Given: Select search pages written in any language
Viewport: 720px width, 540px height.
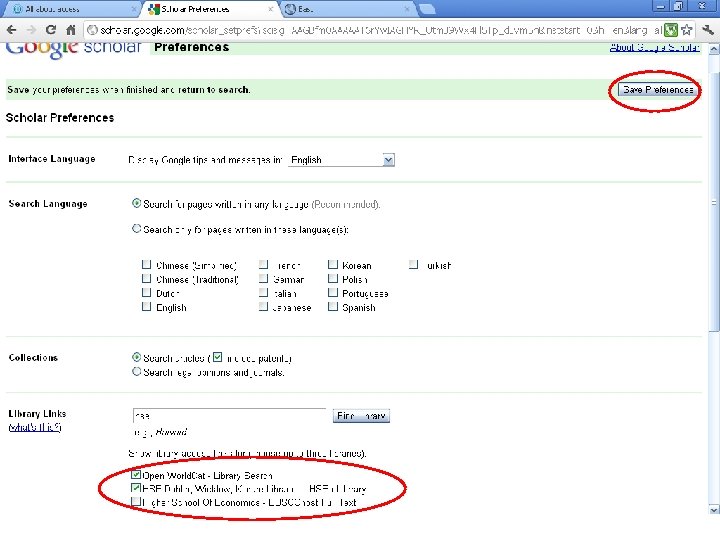Looking at the screenshot, I should tap(136, 203).
